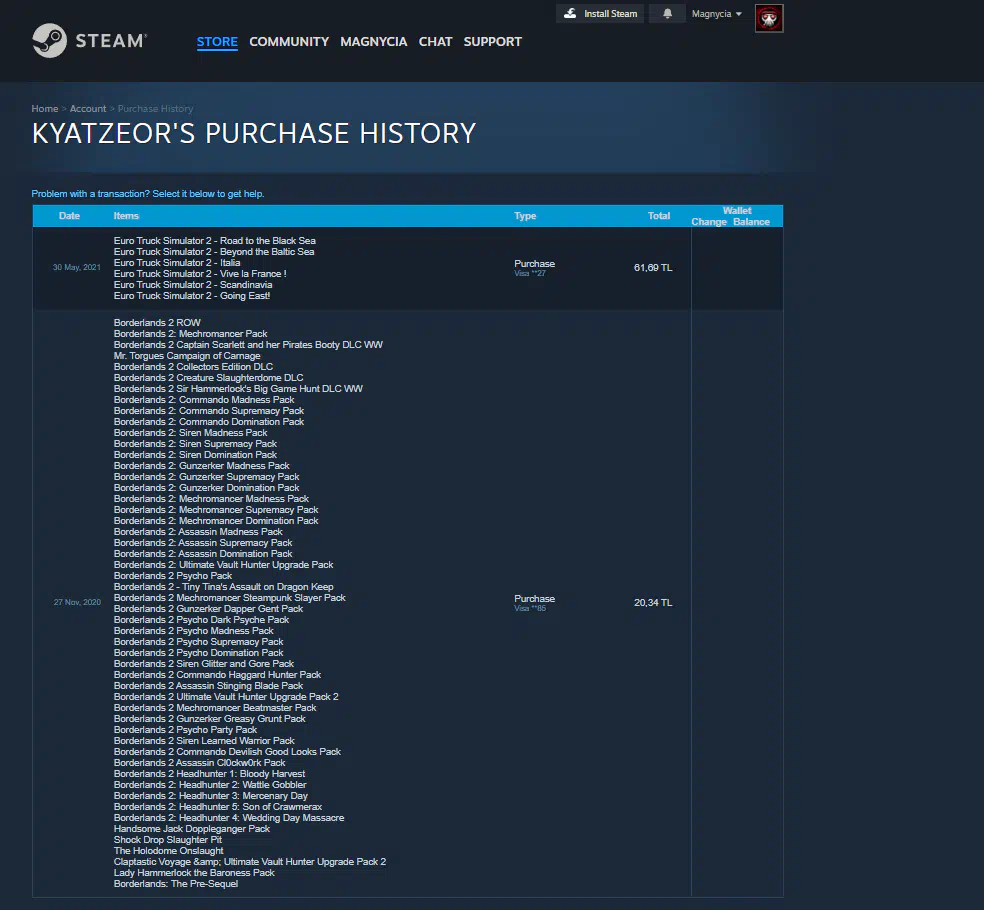Click the Visa **86 payment text
984x910 pixels.
pyautogui.click(x=530, y=609)
